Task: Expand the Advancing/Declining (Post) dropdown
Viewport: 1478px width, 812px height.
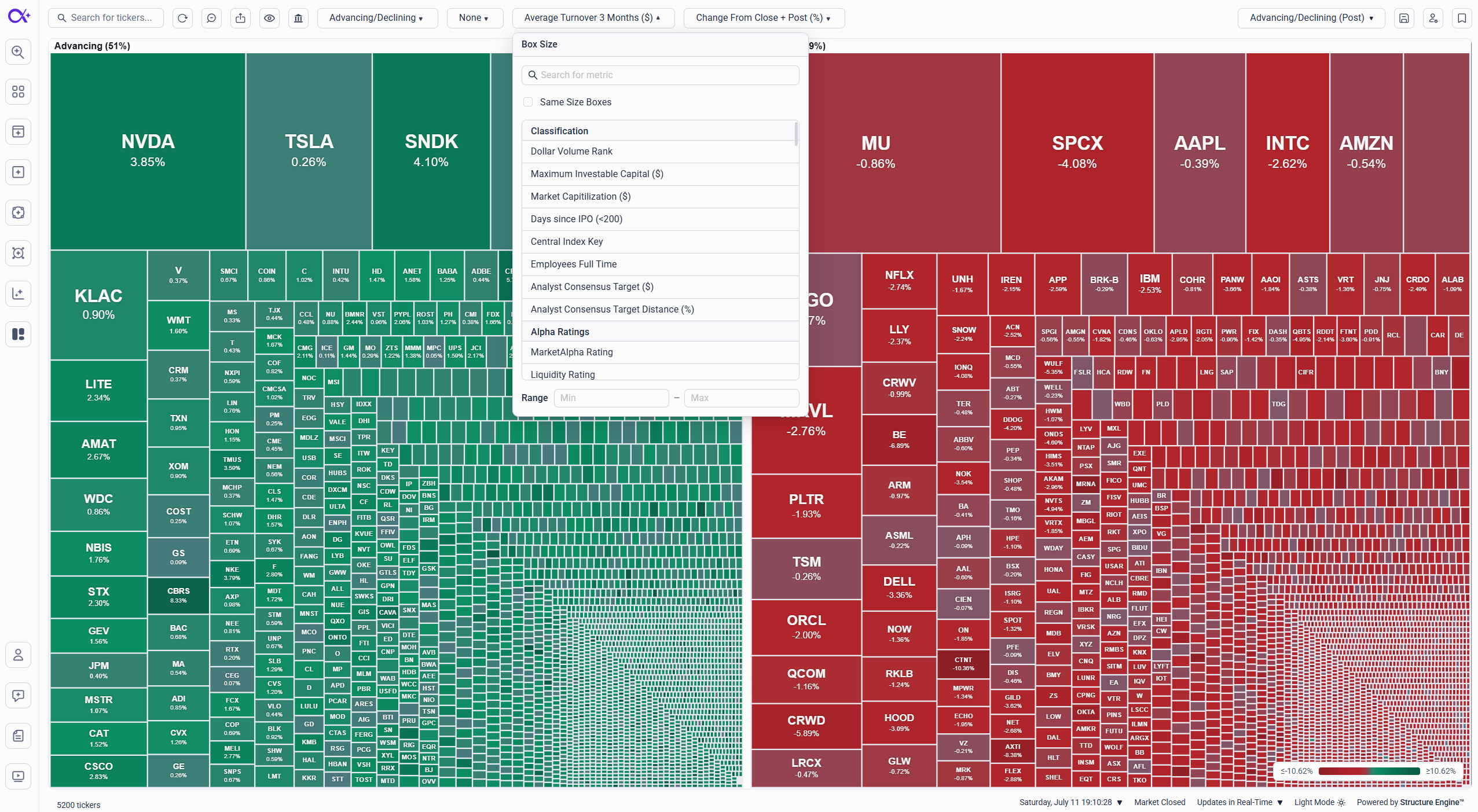Action: 1311,18
